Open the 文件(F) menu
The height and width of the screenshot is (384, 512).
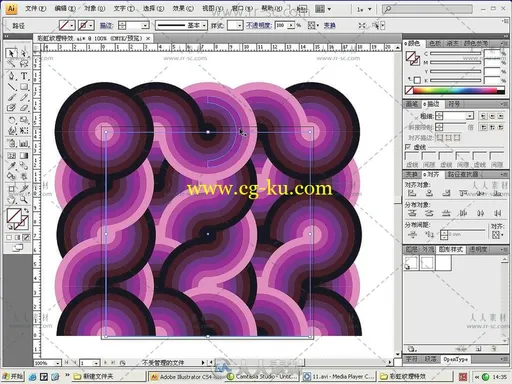tap(36, 8)
